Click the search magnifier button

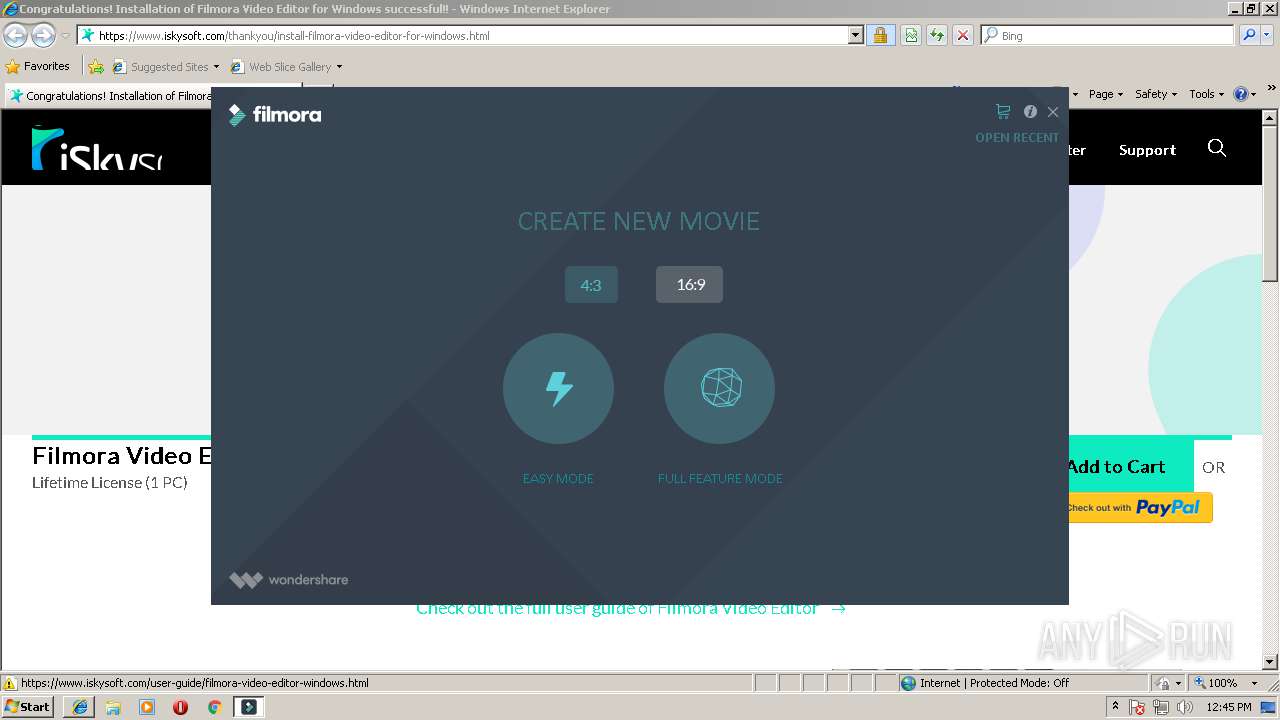coord(1248,36)
